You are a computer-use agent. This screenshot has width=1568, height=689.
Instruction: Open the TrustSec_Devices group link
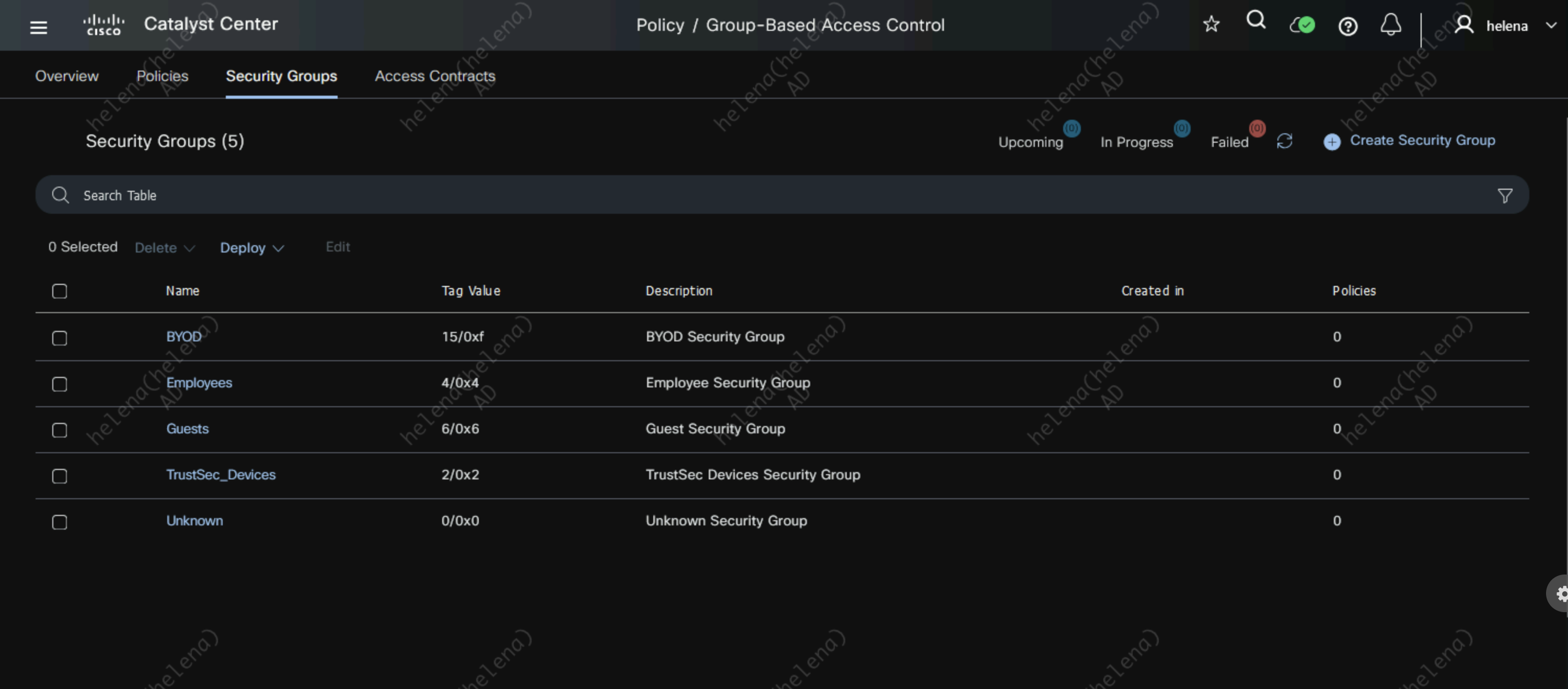coord(221,474)
